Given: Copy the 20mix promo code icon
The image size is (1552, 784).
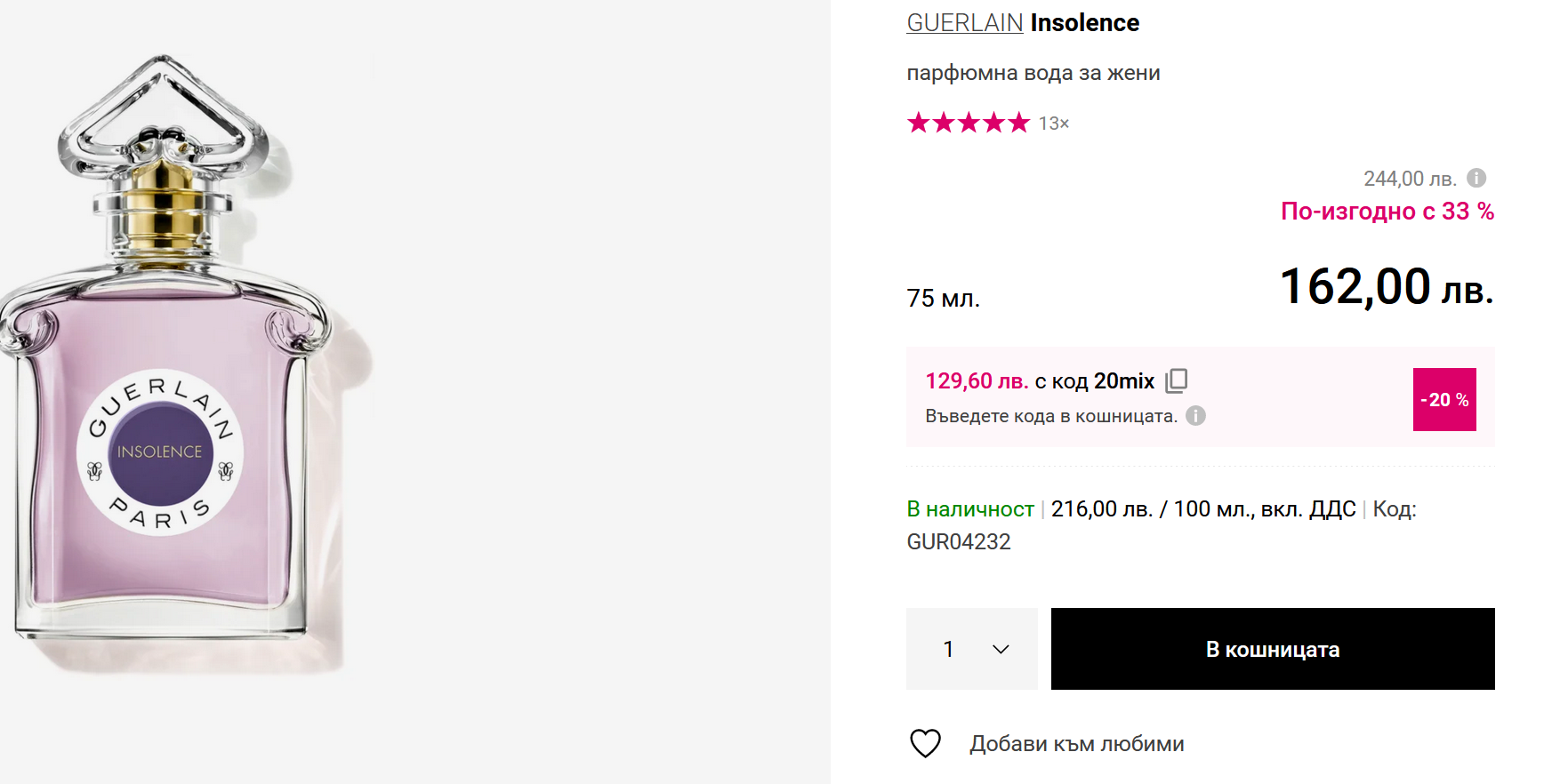Looking at the screenshot, I should pos(1177,380).
